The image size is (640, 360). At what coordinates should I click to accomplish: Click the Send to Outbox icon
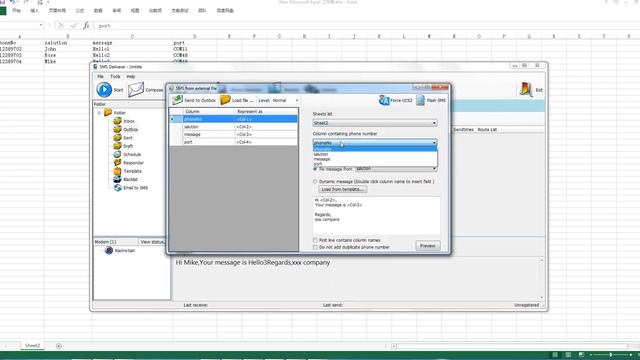click(x=177, y=100)
